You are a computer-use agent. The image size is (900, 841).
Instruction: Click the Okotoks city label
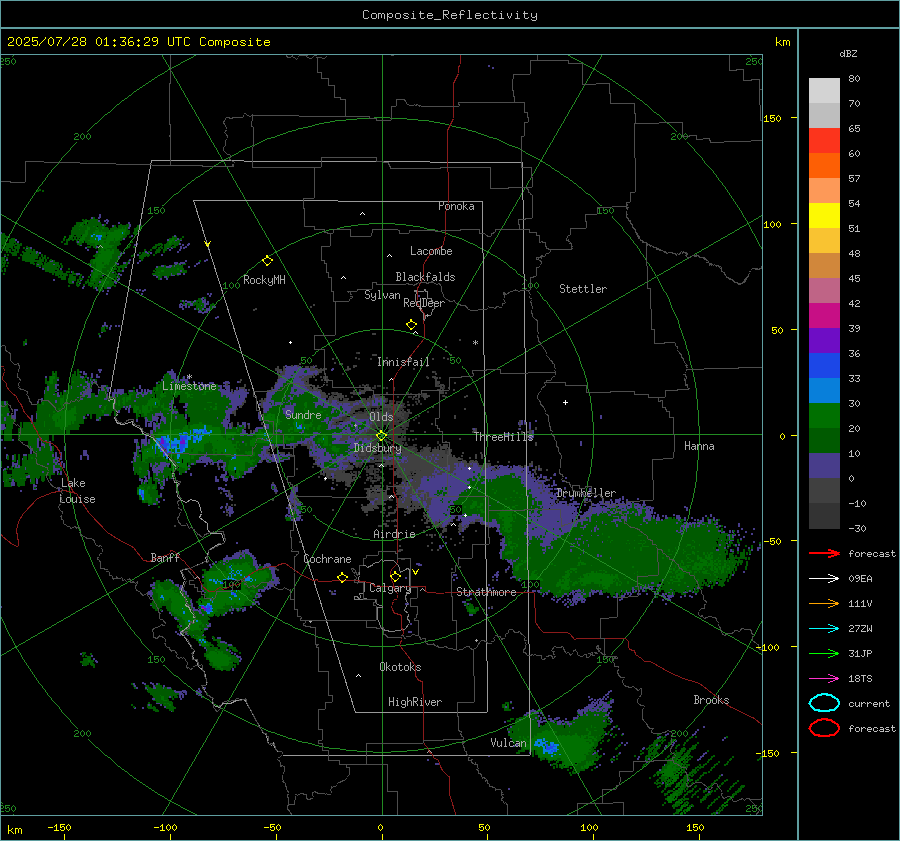(x=400, y=667)
